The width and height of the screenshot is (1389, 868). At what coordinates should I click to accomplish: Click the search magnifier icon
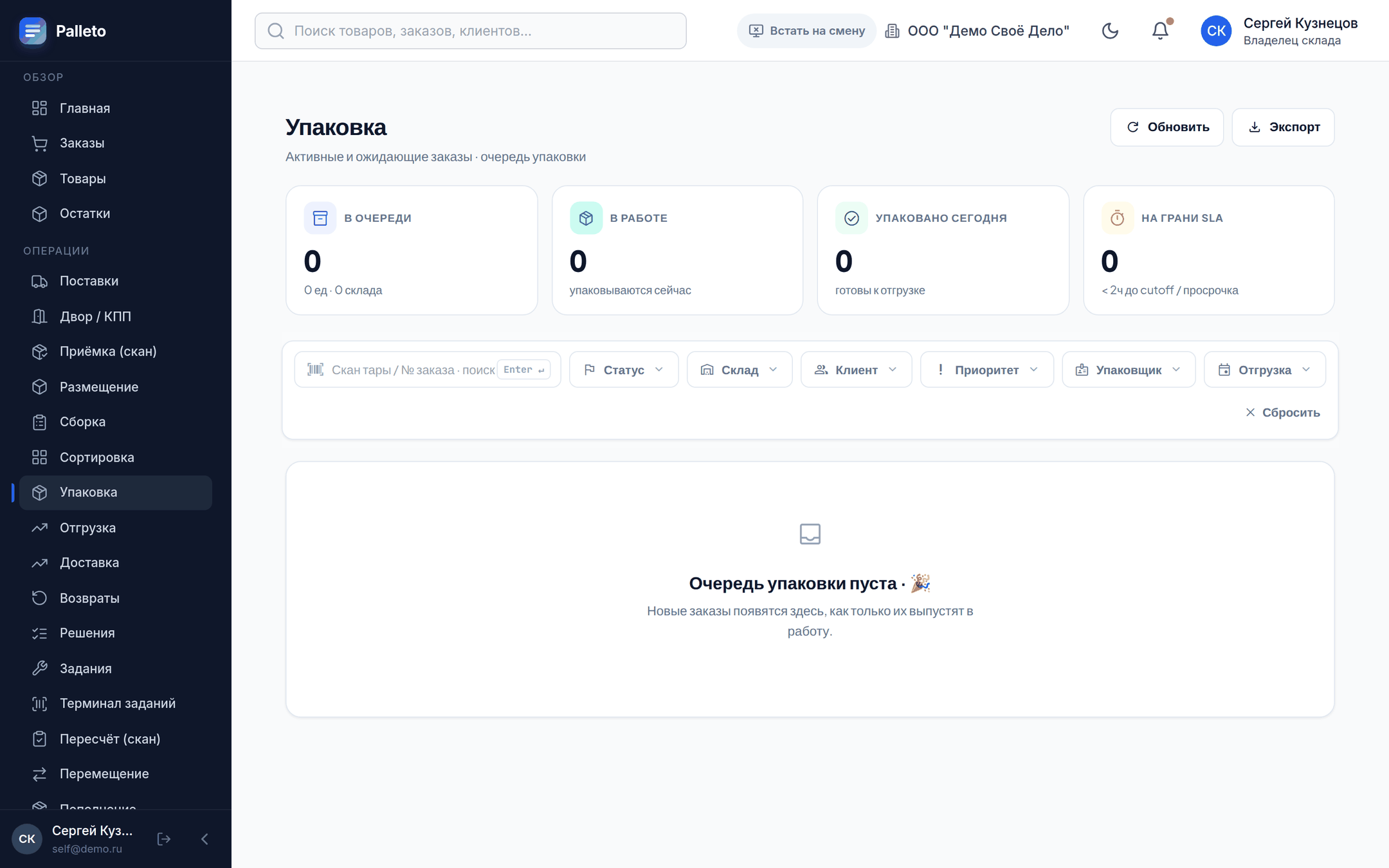pos(276,31)
